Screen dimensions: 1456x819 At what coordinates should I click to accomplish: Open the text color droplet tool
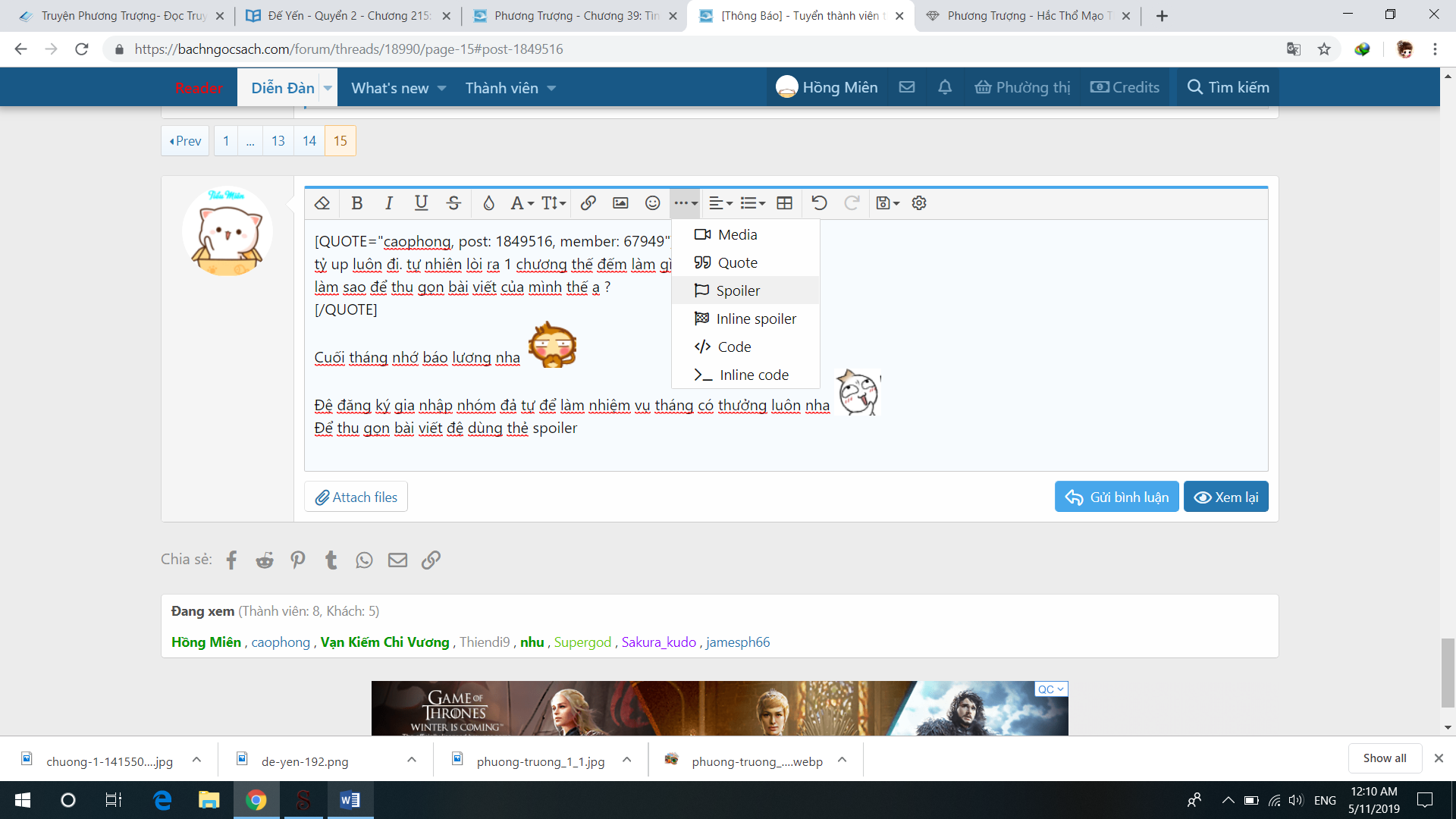pyautogui.click(x=488, y=203)
